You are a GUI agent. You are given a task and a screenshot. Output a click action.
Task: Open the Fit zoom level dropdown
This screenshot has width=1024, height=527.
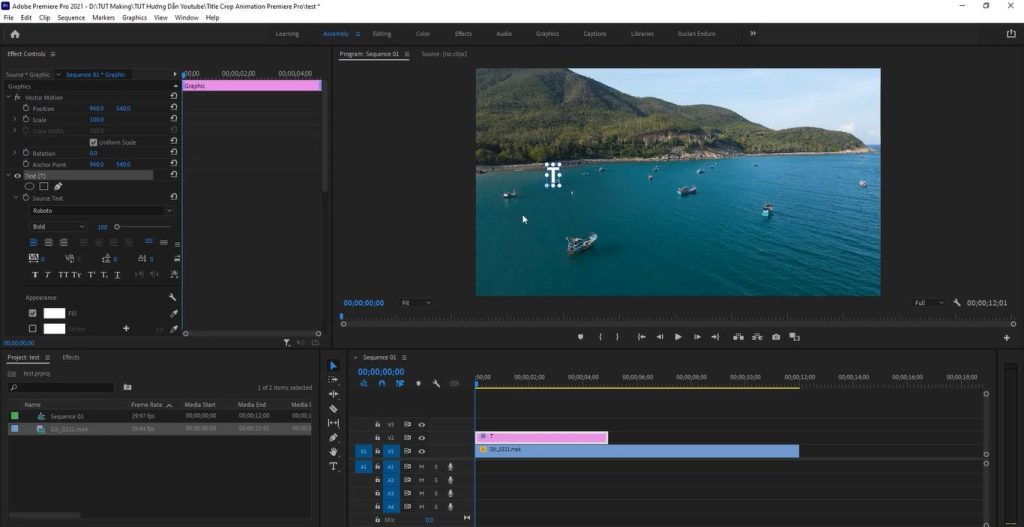pos(416,303)
